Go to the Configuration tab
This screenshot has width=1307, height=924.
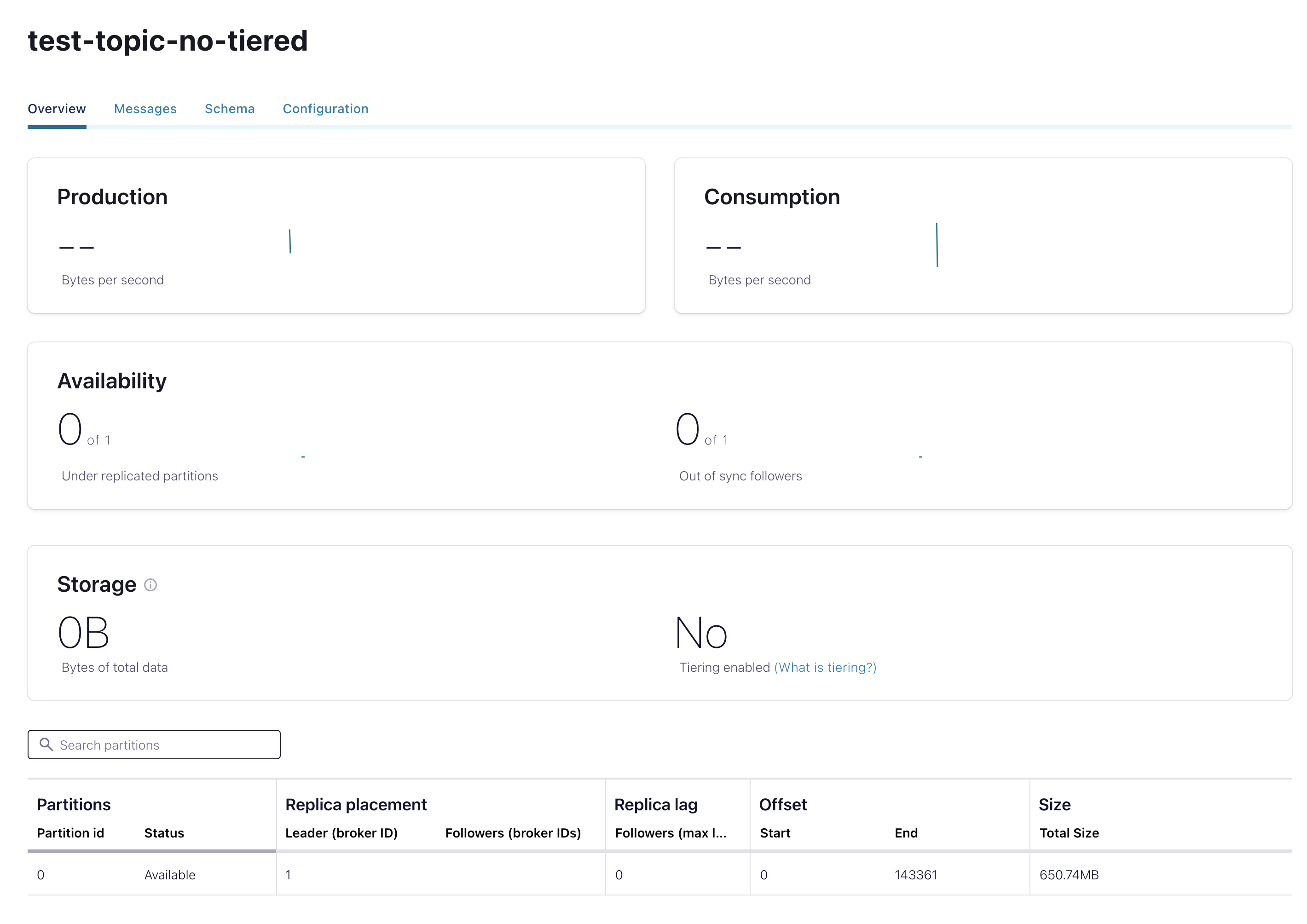coord(325,109)
